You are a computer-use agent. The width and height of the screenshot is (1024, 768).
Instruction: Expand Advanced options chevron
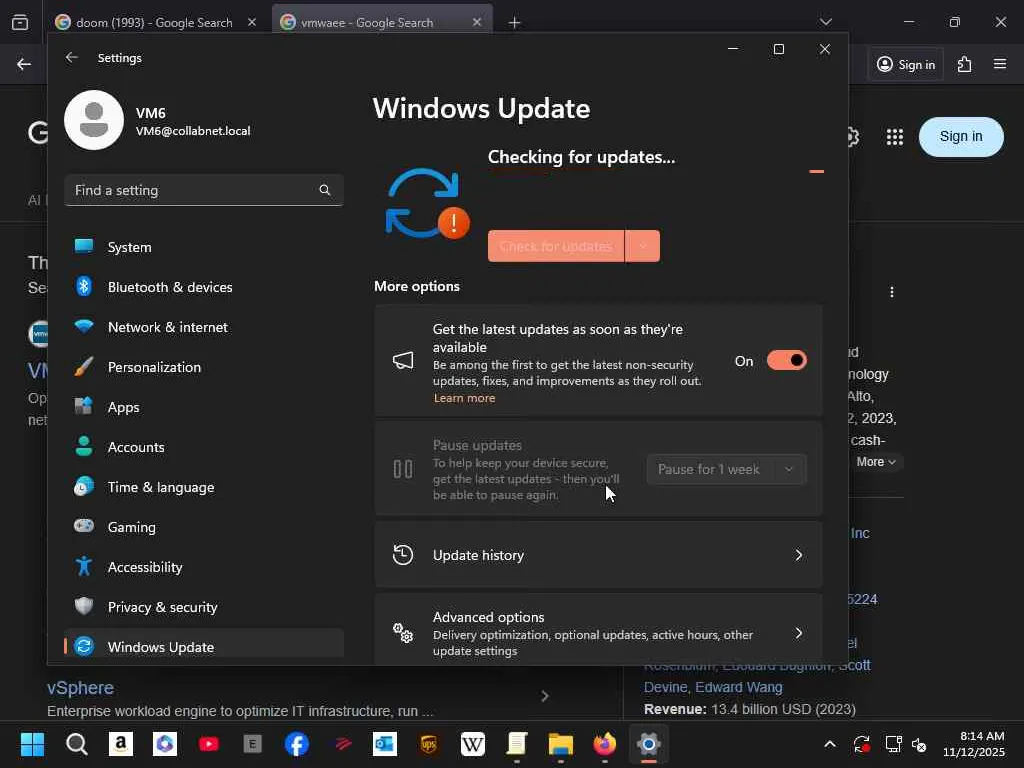click(798, 633)
